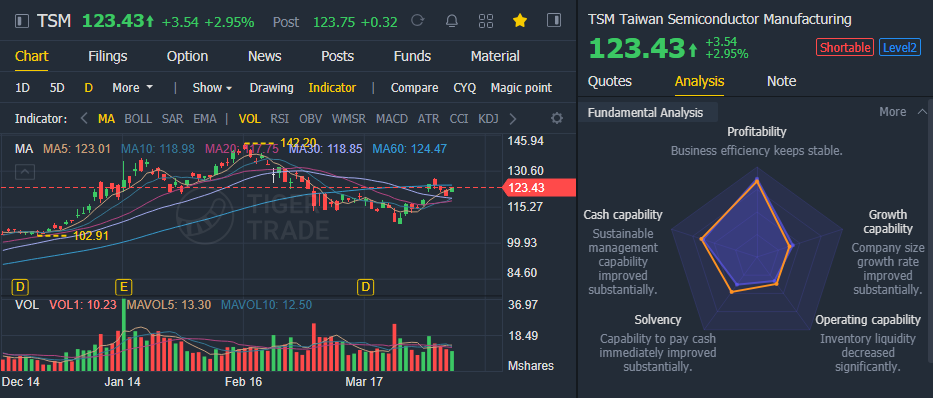Toggle the VOL indicator
Viewport: 933px width, 398px height.
(x=249, y=118)
